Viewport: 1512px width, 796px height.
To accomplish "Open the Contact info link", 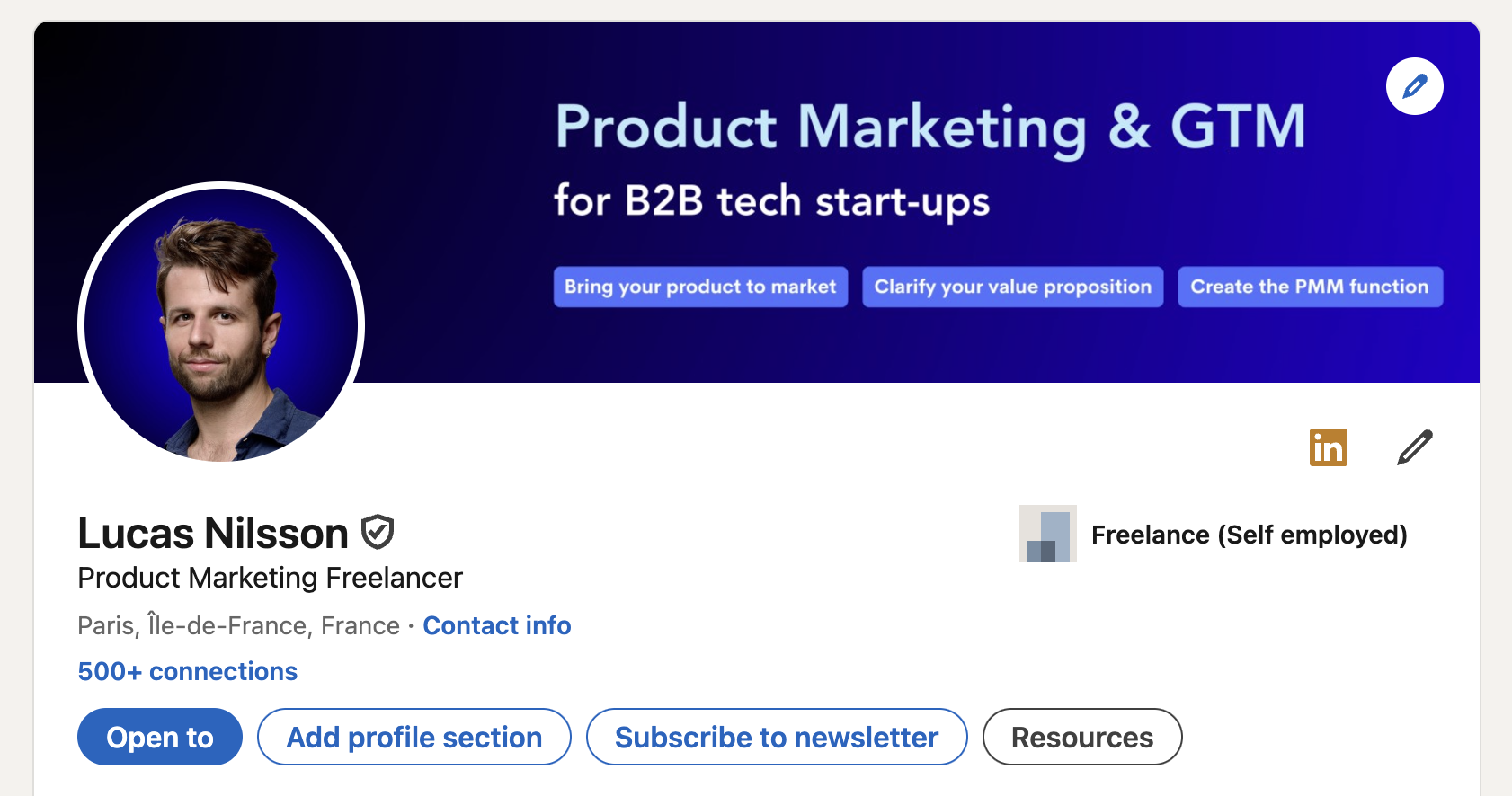I will 496,625.
